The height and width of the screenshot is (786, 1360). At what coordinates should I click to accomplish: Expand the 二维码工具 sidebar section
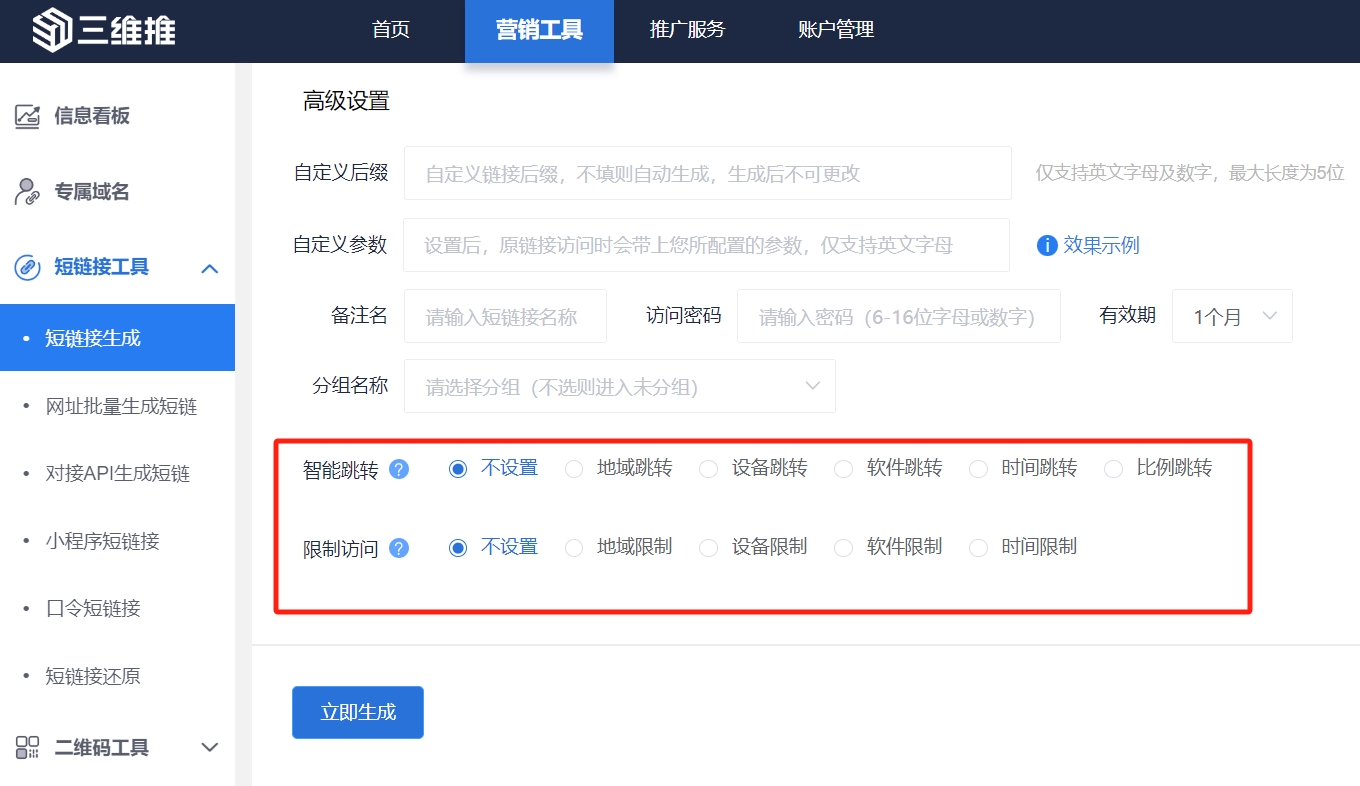(210, 748)
